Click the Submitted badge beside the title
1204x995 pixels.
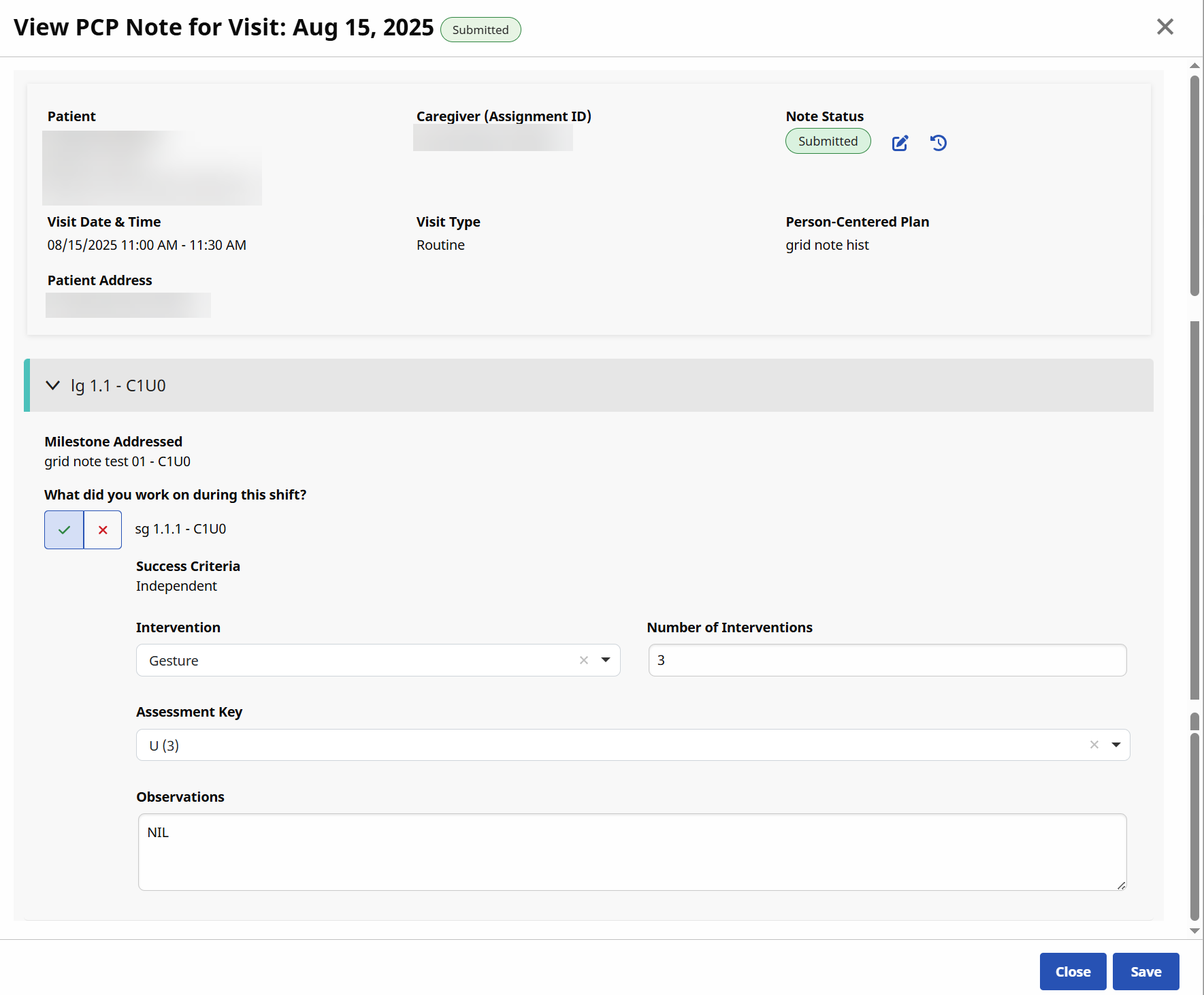coord(480,30)
